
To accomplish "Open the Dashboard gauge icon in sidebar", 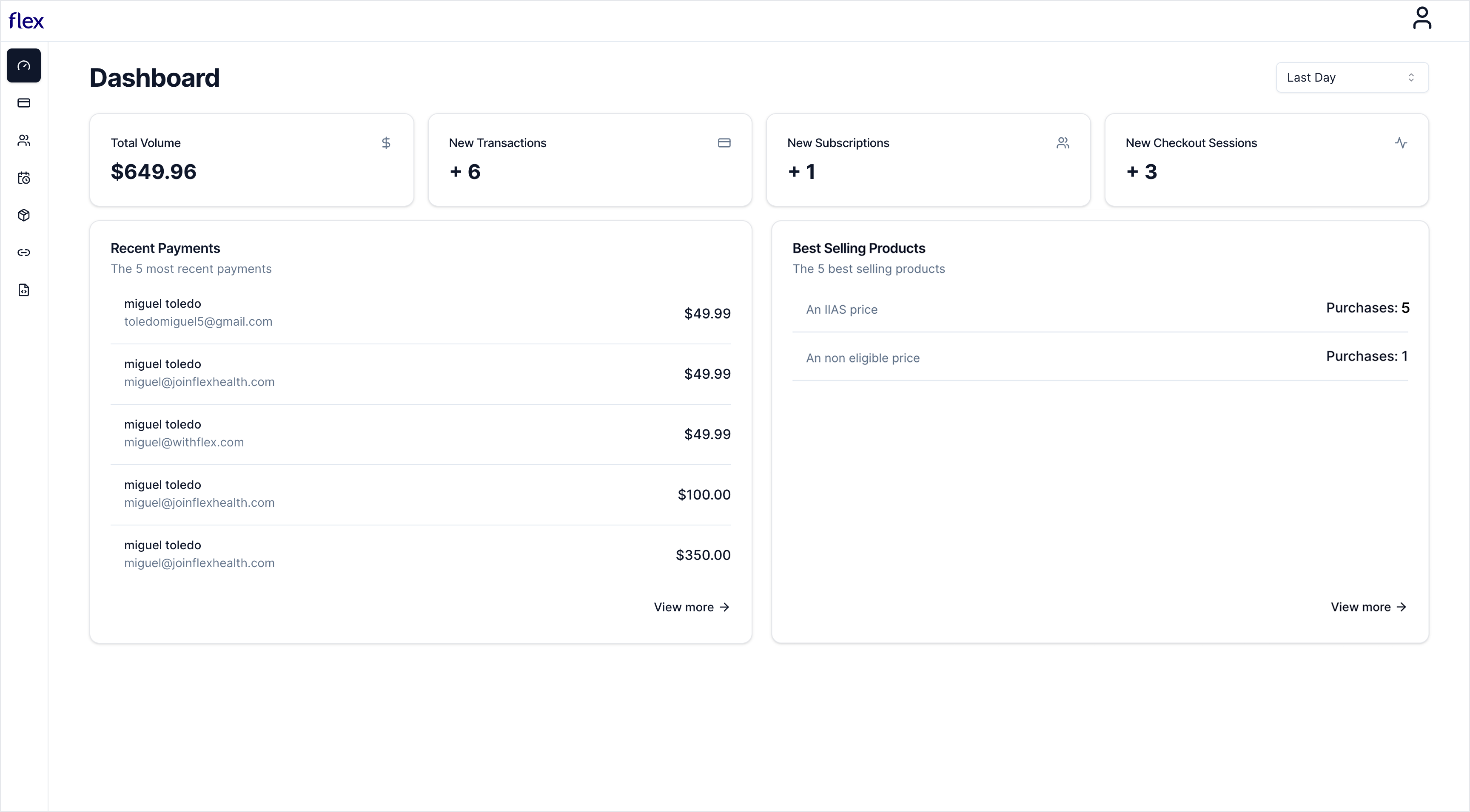I will [x=23, y=65].
